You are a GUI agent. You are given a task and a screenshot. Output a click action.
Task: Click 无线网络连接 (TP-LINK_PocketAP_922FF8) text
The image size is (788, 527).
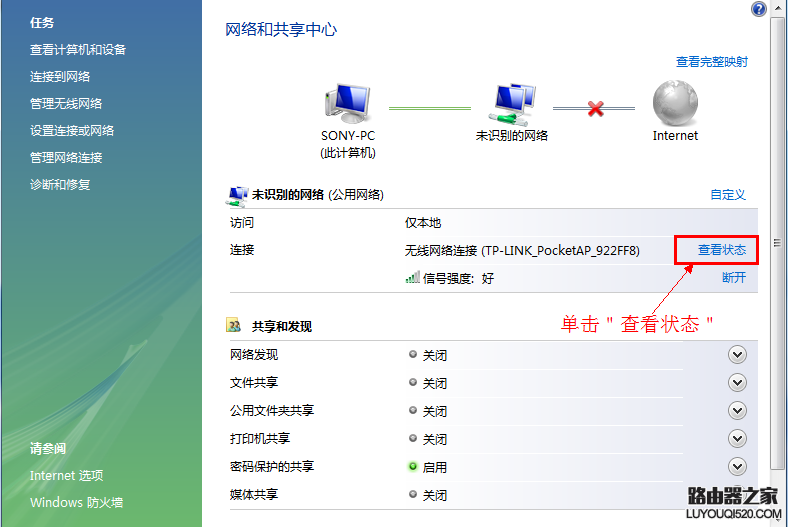pyautogui.click(x=522, y=250)
